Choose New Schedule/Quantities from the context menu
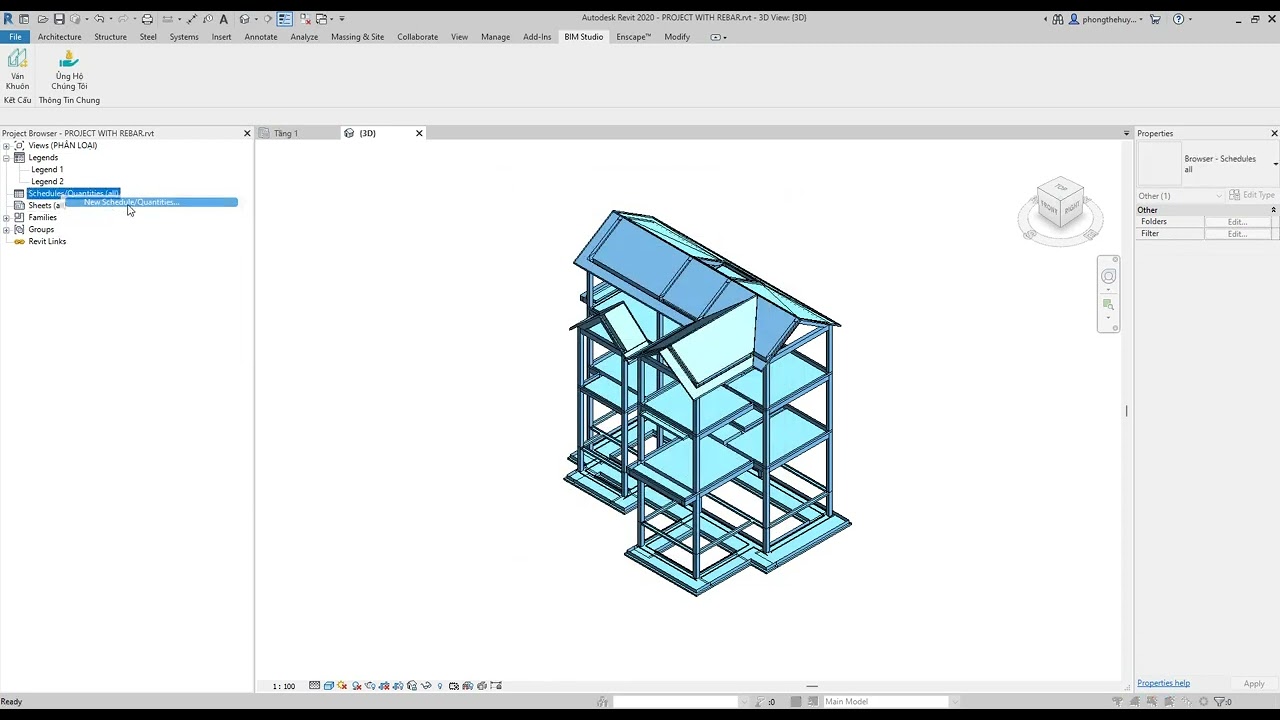The width and height of the screenshot is (1280, 720). 130,202
